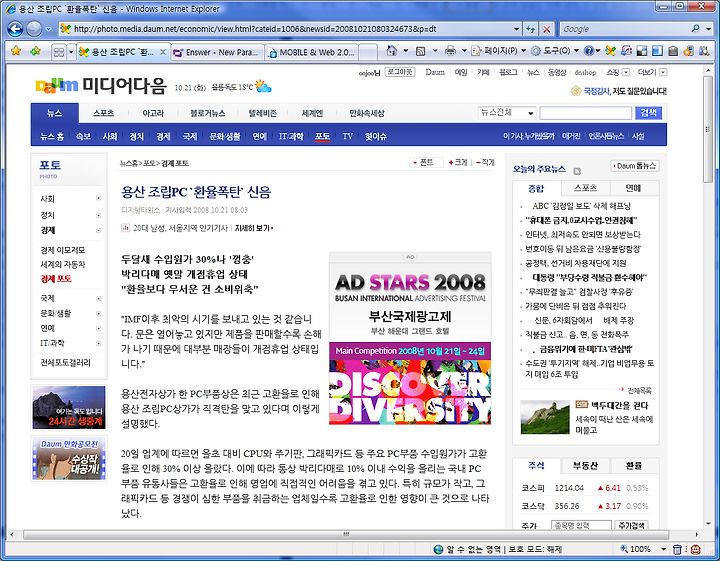Stop loading with the red X icon
720x561 pixels.
[546, 29]
